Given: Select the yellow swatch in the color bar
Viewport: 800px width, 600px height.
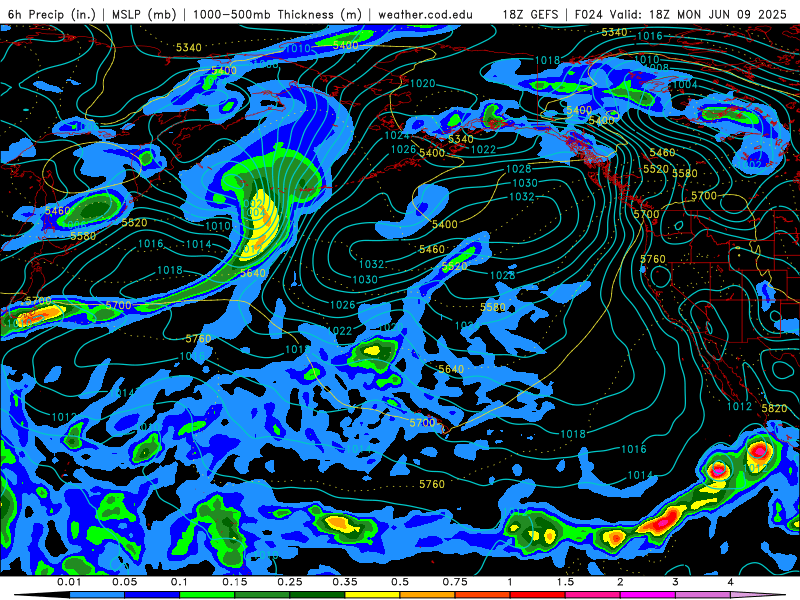Looking at the screenshot, I should click(x=372, y=595).
